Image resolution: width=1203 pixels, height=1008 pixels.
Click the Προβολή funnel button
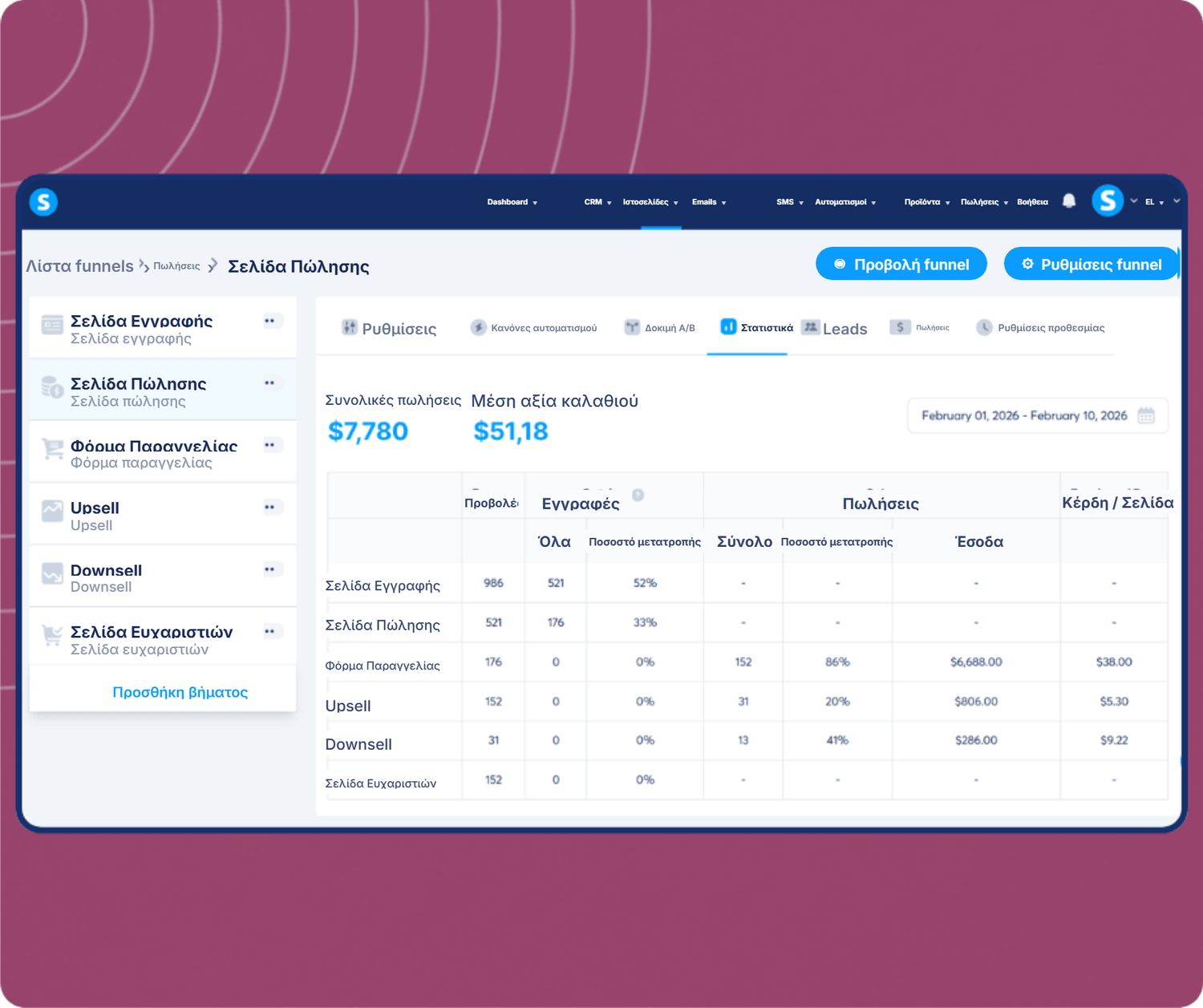click(901, 264)
